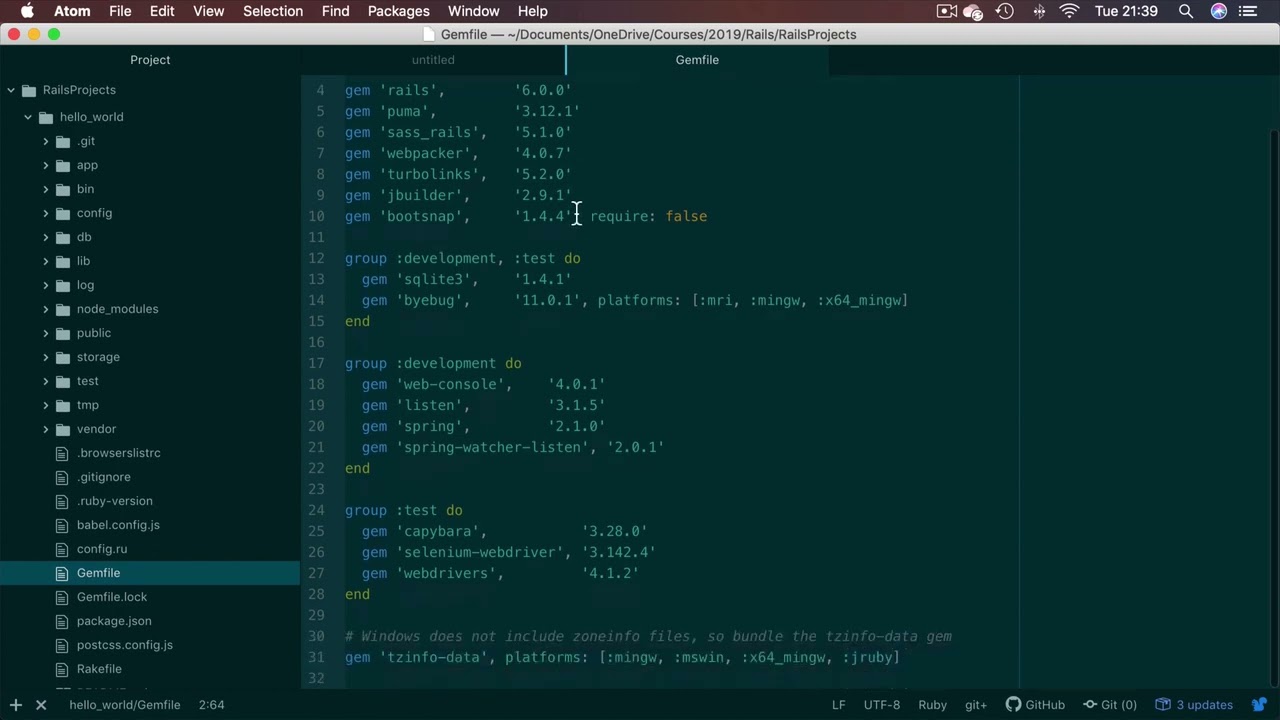
Task: Click the 2:64 cursor position
Action: [x=211, y=705]
